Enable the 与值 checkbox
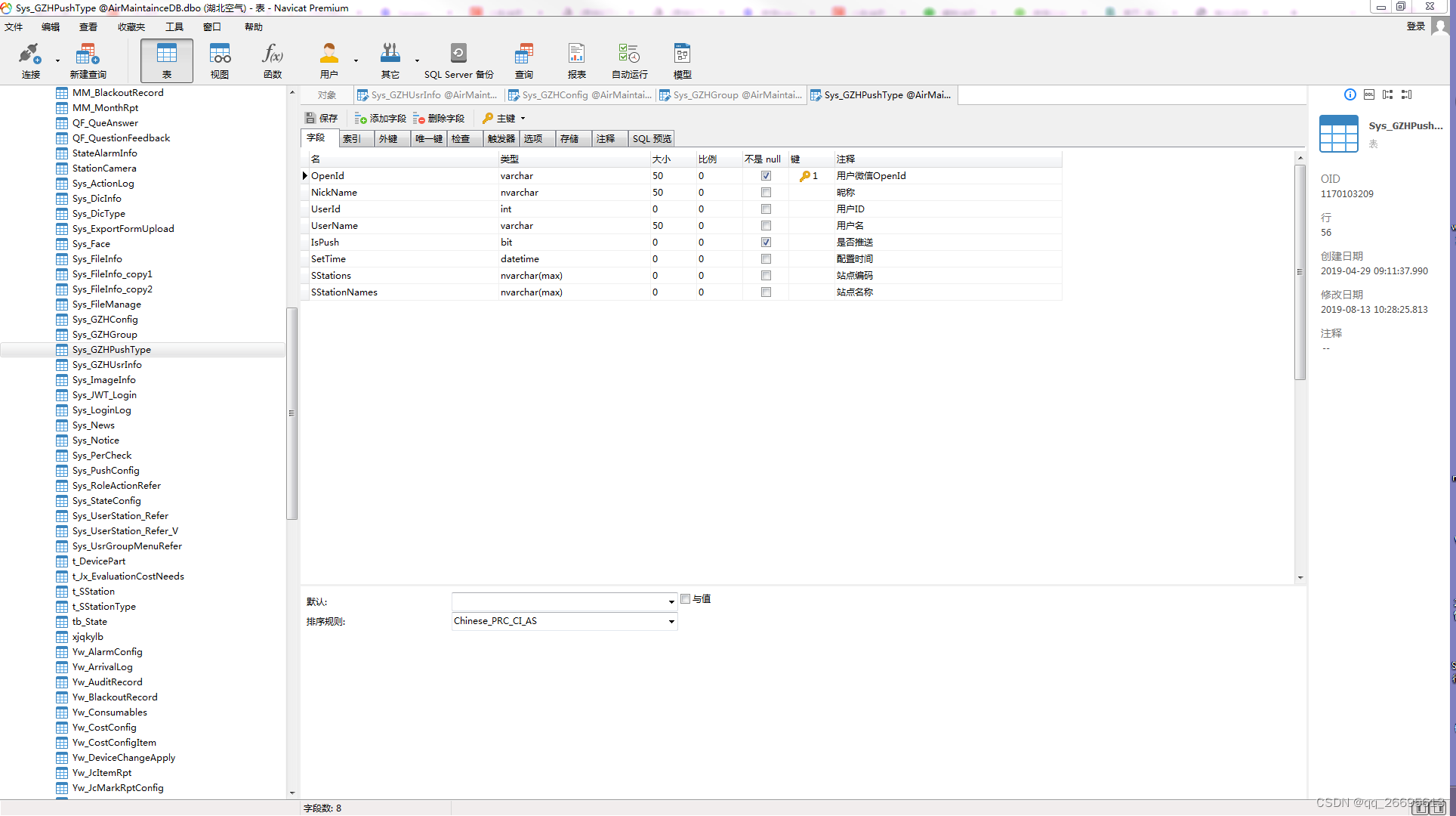Image resolution: width=1456 pixels, height=816 pixels. (686, 599)
